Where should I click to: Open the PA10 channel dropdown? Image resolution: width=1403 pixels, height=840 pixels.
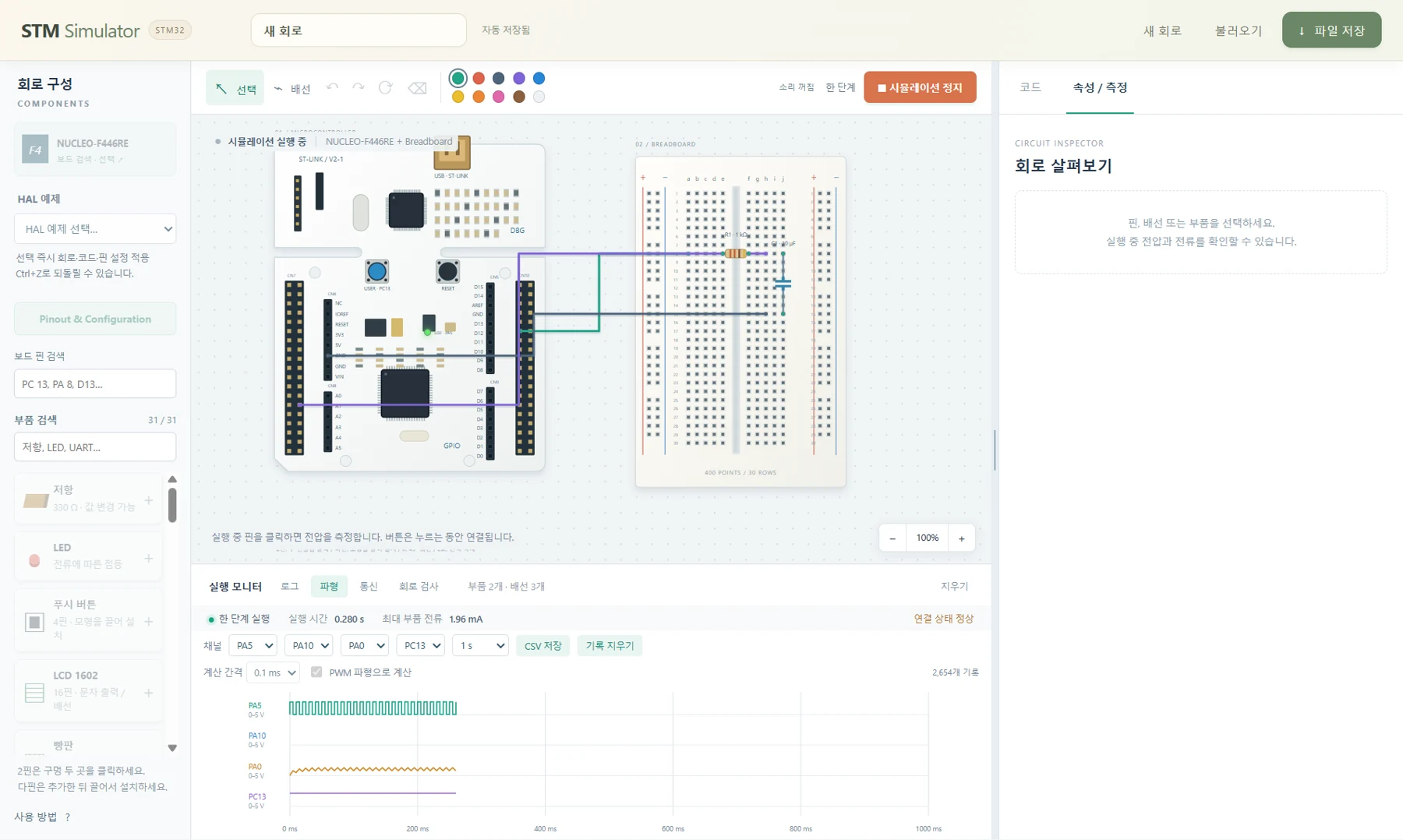[309, 646]
